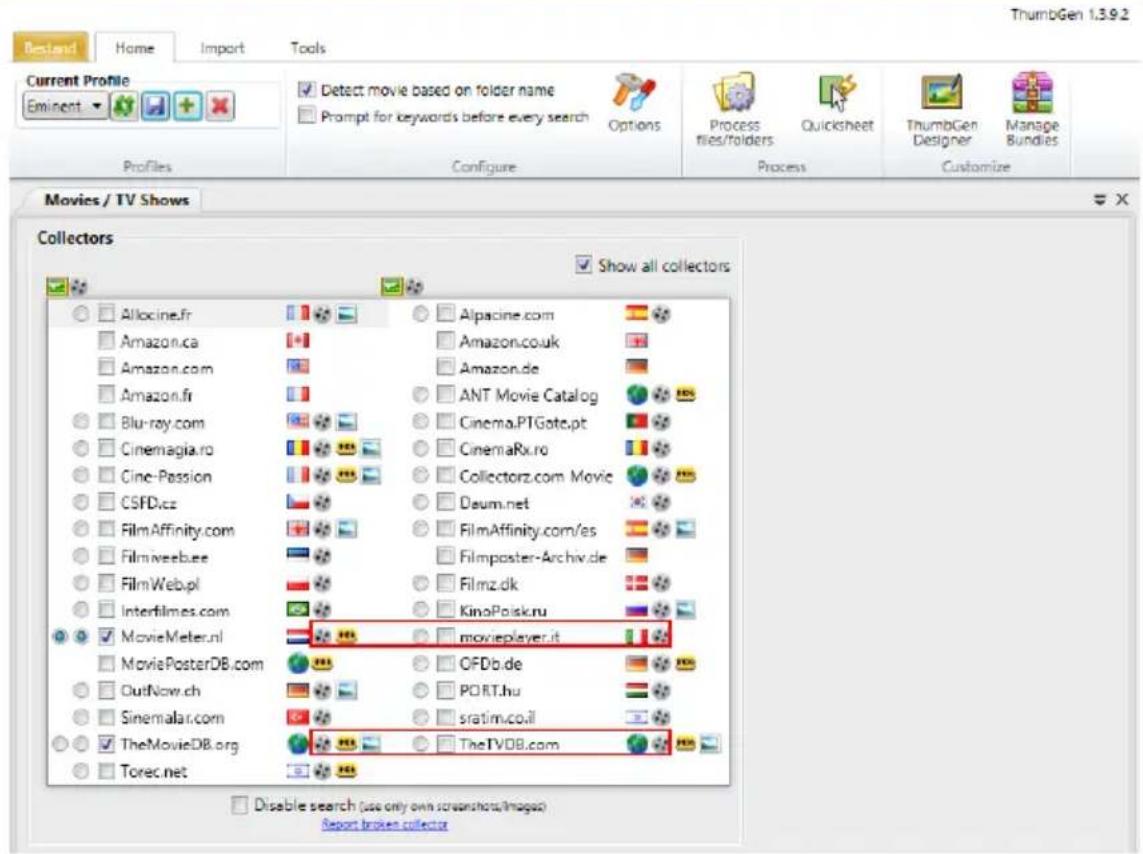
Task: Click the French flag beside Allocine.fr
Action: pyautogui.click(x=297, y=314)
